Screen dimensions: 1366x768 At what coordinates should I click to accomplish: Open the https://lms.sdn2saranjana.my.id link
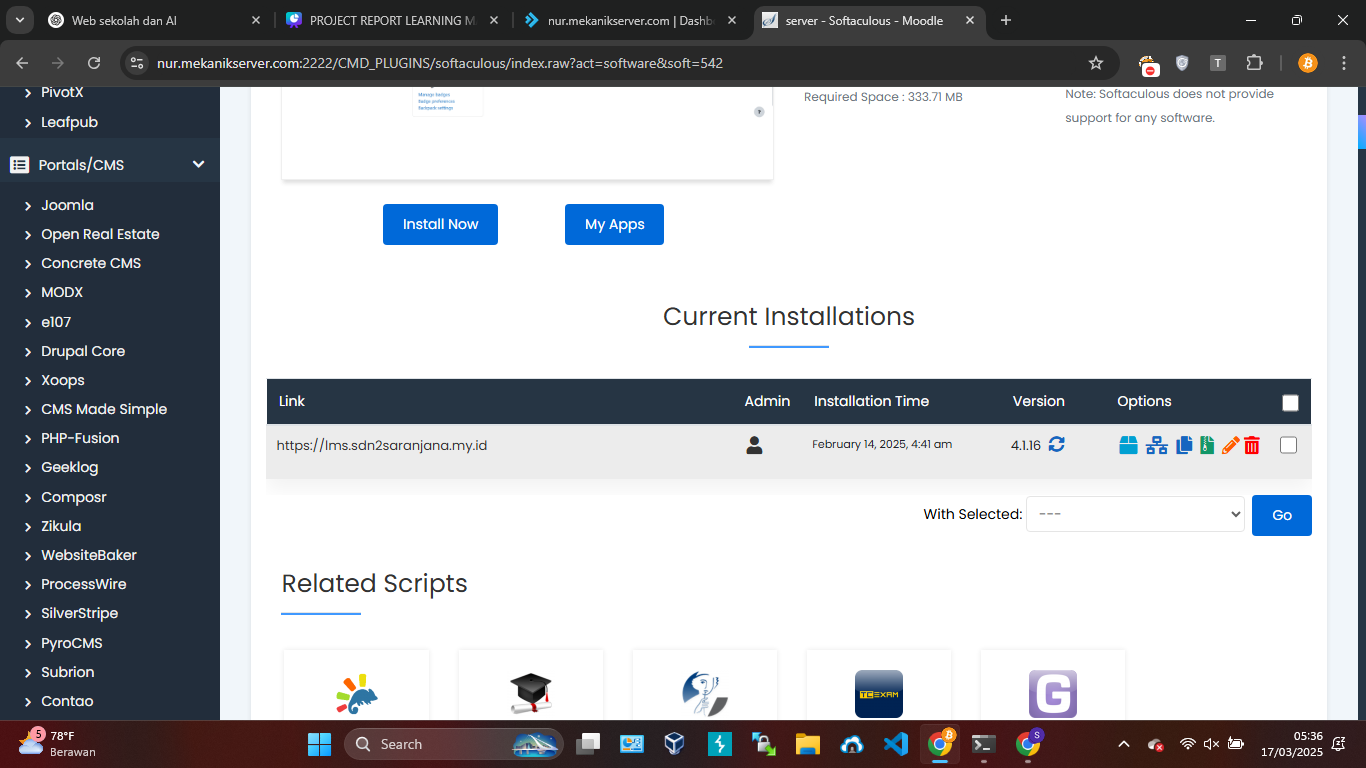pyautogui.click(x=382, y=445)
